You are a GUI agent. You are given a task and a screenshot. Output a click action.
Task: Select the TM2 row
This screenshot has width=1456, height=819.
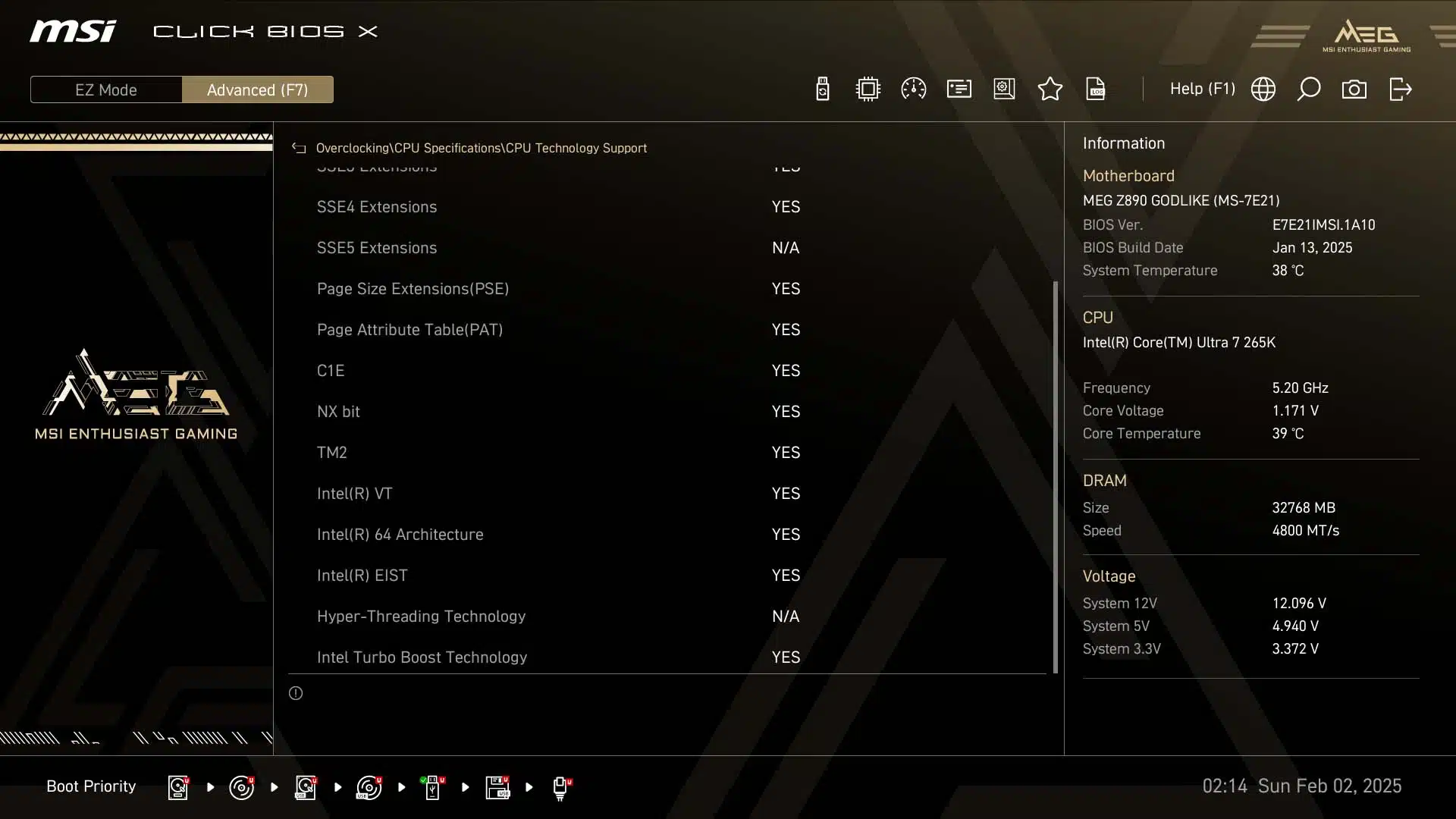click(667, 453)
